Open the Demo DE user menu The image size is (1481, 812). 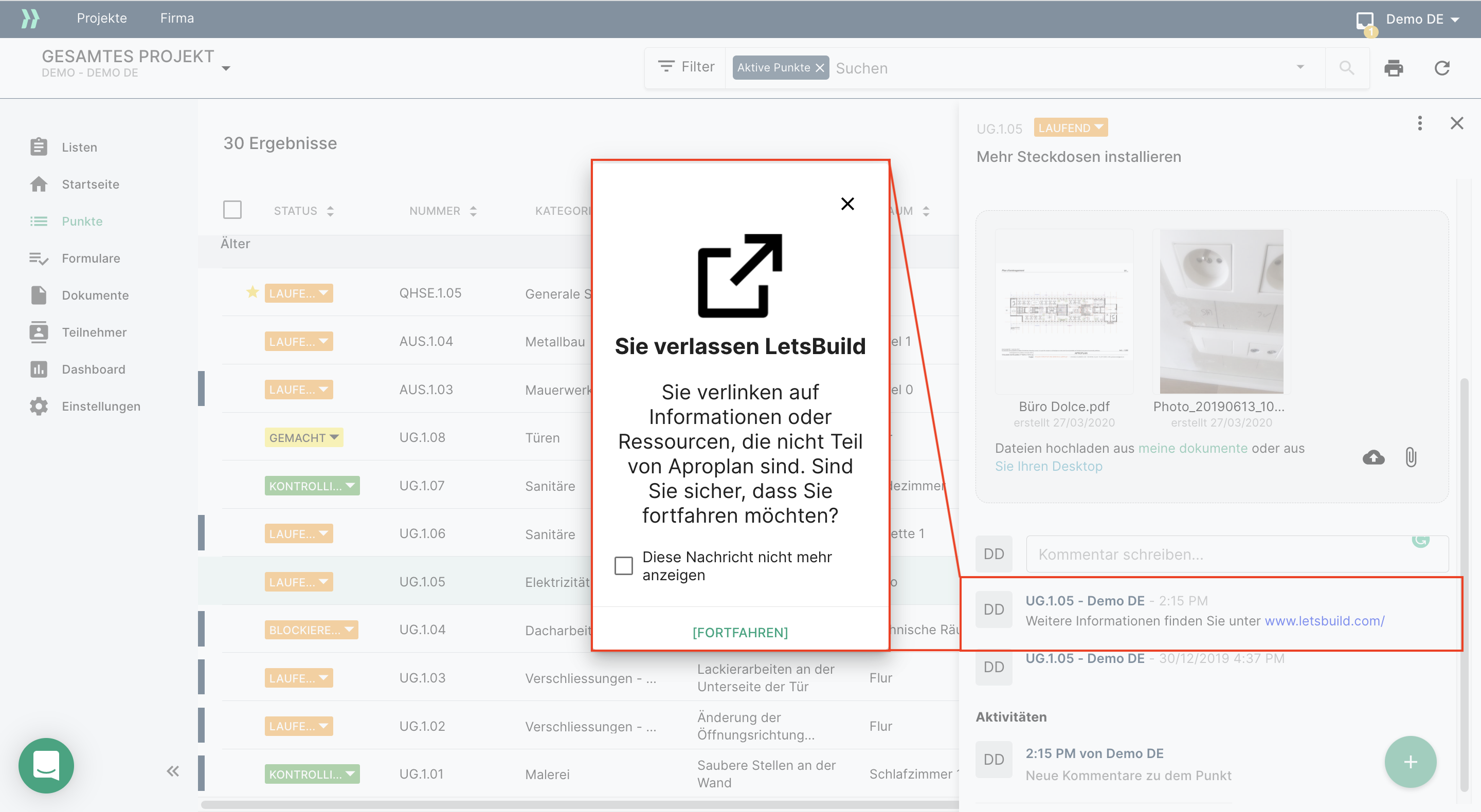(x=1422, y=19)
